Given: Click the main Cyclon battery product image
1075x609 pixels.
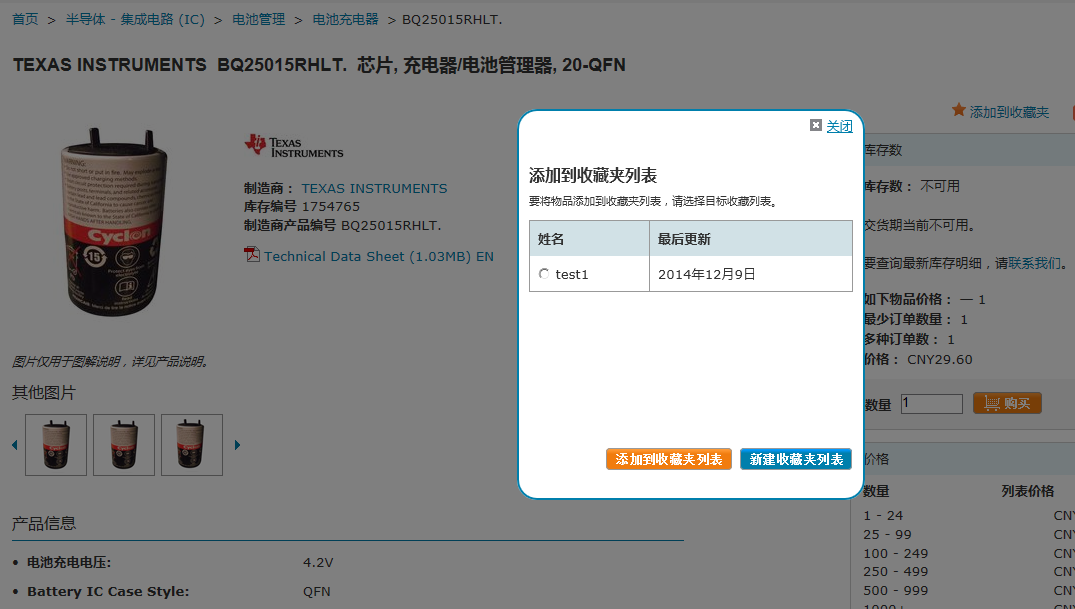Looking at the screenshot, I should click(x=113, y=222).
